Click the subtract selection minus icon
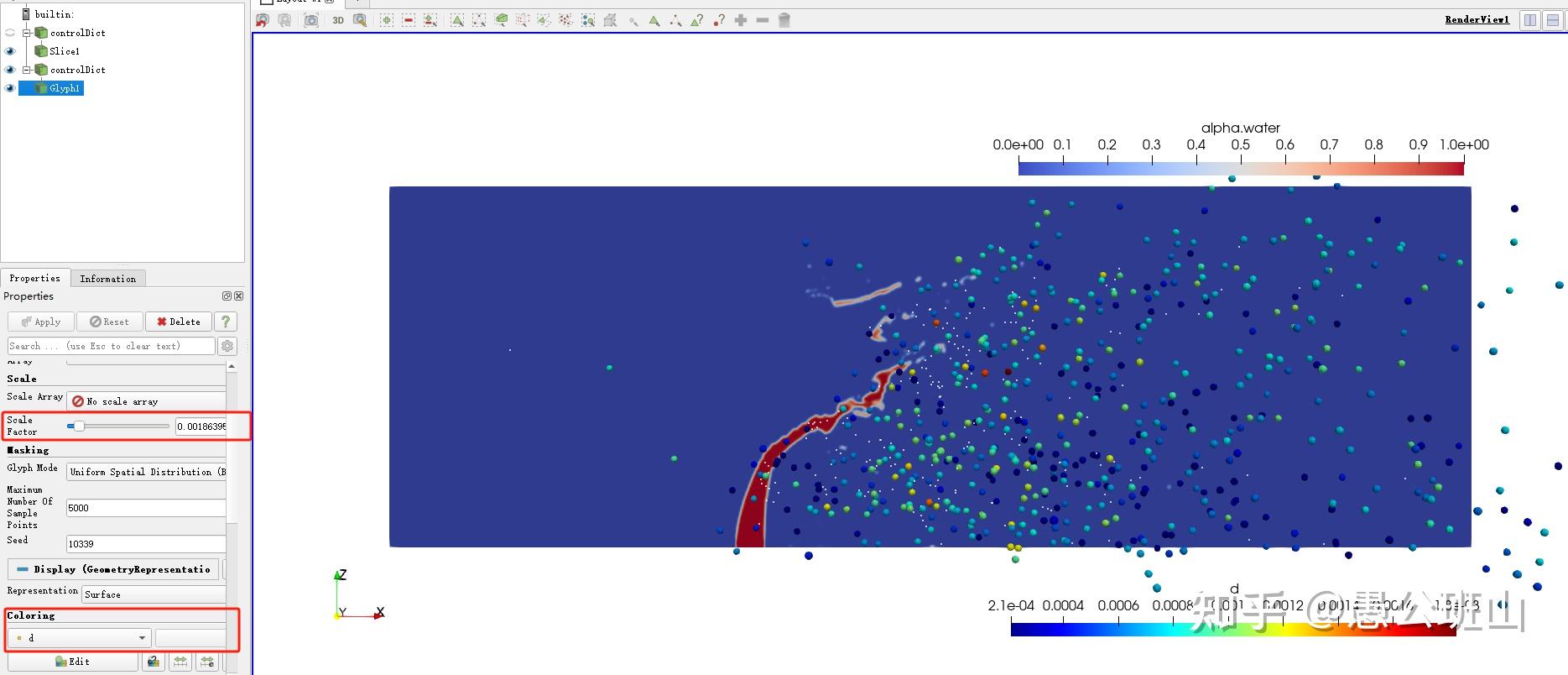The height and width of the screenshot is (675, 1568). 409,20
